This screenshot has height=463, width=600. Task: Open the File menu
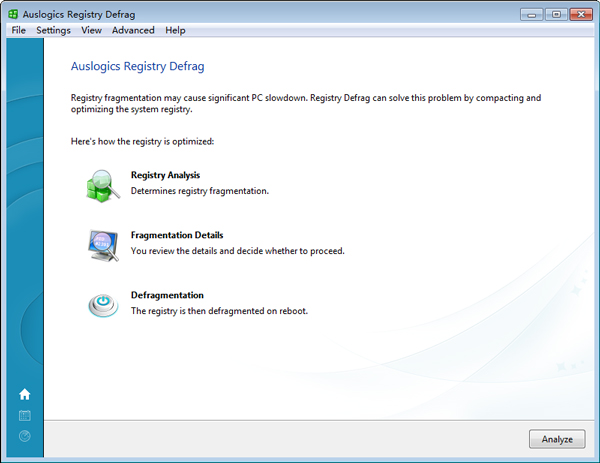[x=18, y=30]
